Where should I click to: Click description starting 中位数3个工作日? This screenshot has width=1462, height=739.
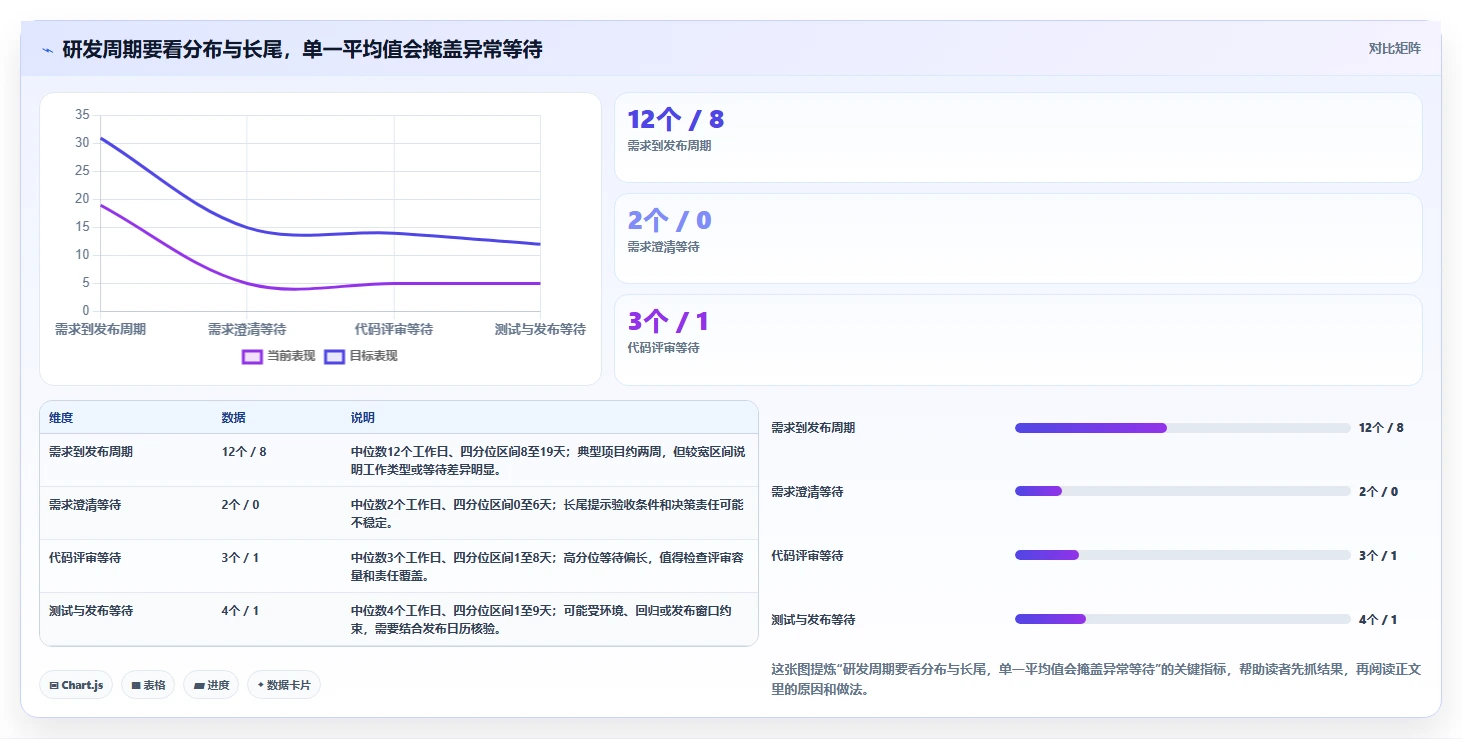(x=548, y=567)
